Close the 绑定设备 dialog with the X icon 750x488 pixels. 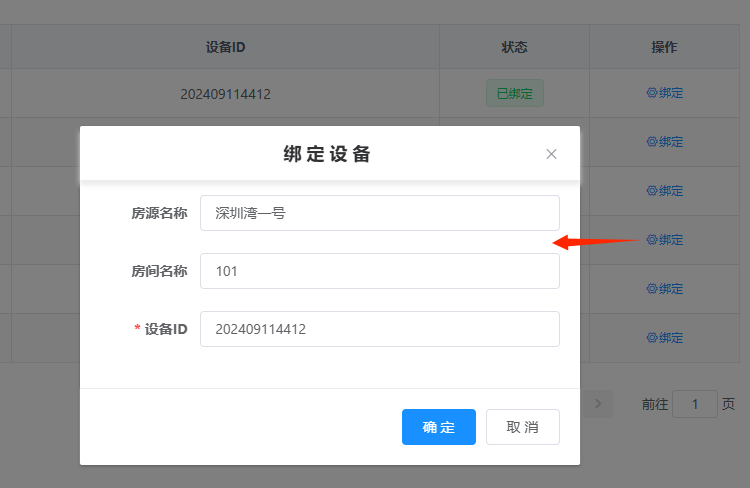click(x=551, y=154)
